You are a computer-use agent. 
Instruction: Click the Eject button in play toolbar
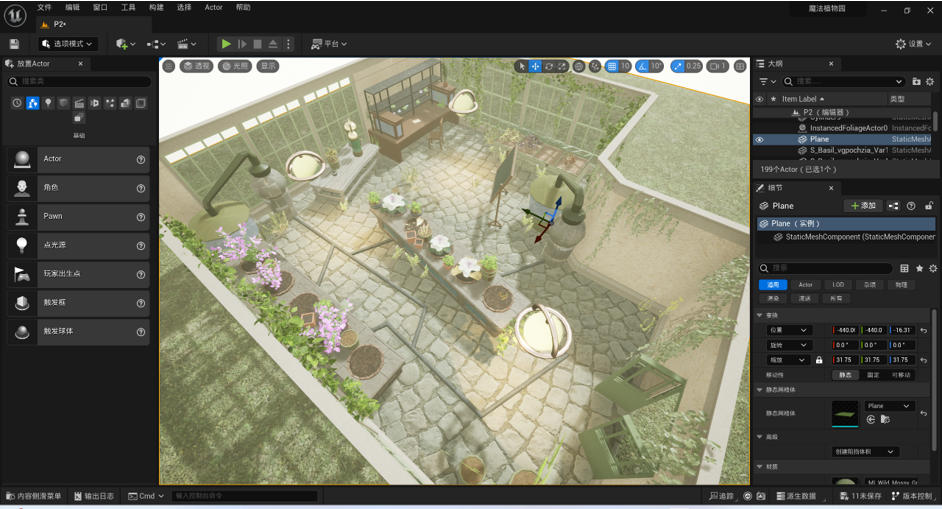pyautogui.click(x=273, y=44)
